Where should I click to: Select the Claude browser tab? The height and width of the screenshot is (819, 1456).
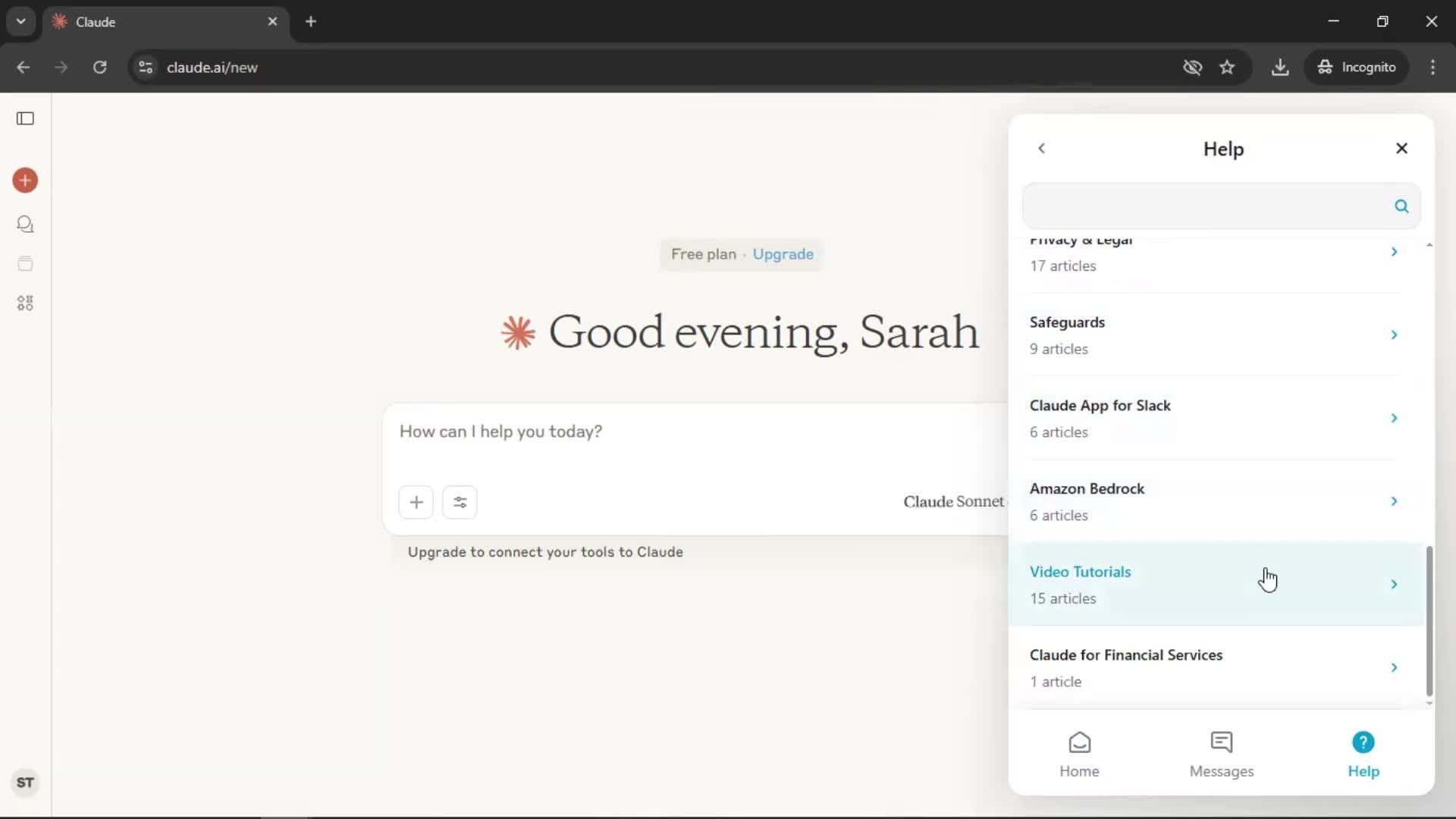[165, 21]
